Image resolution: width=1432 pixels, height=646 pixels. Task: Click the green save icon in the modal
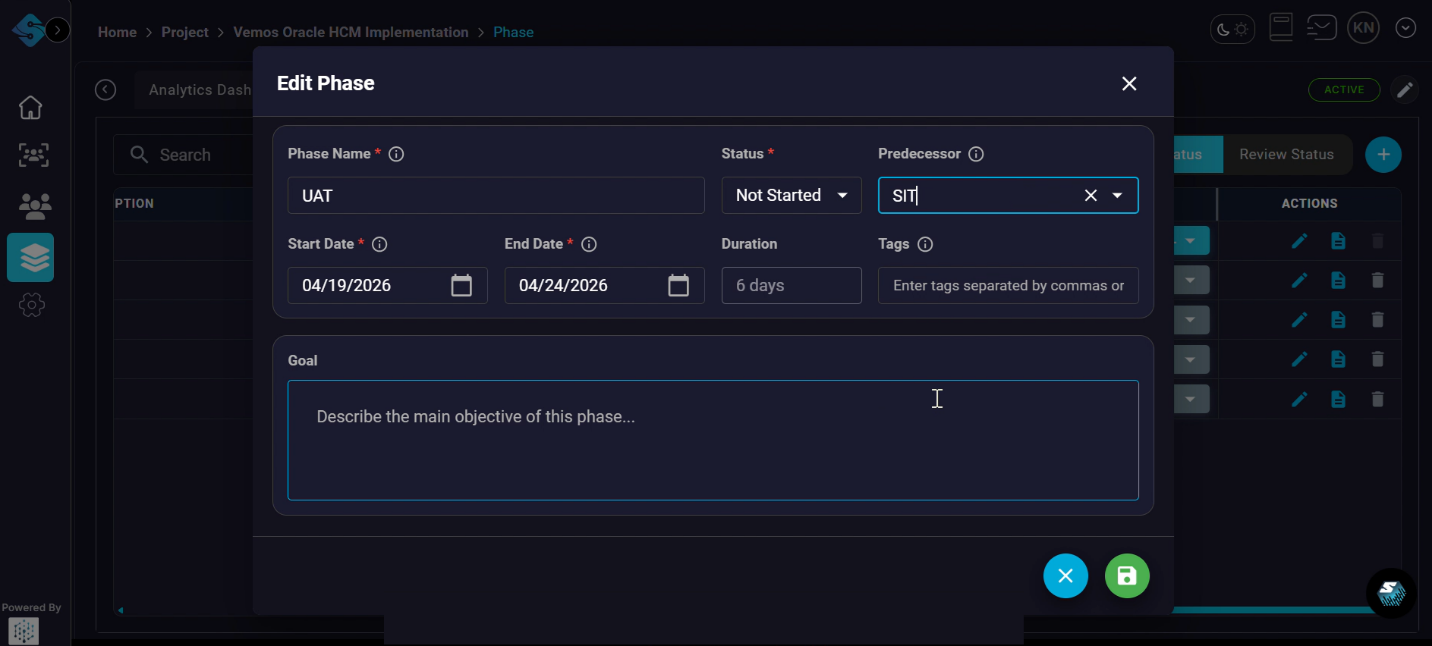[1127, 576]
